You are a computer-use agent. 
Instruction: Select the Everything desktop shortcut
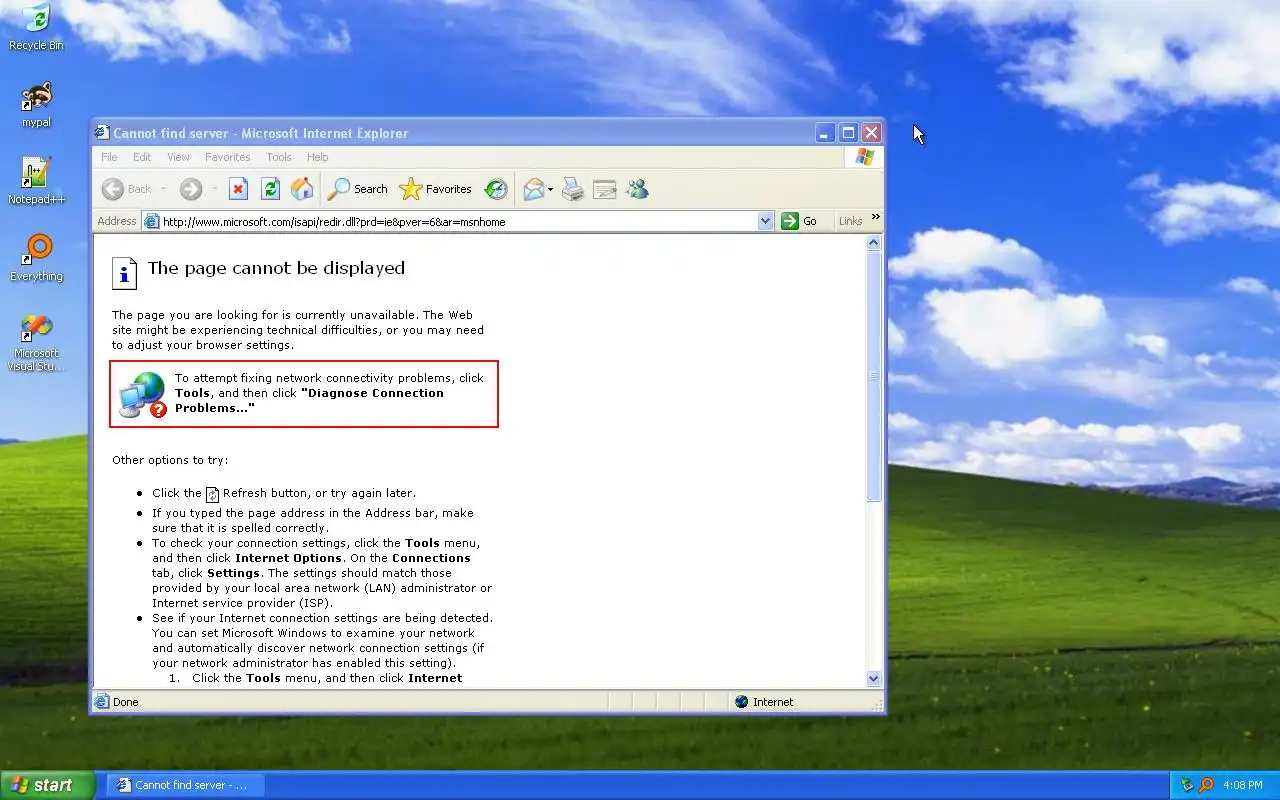click(36, 258)
